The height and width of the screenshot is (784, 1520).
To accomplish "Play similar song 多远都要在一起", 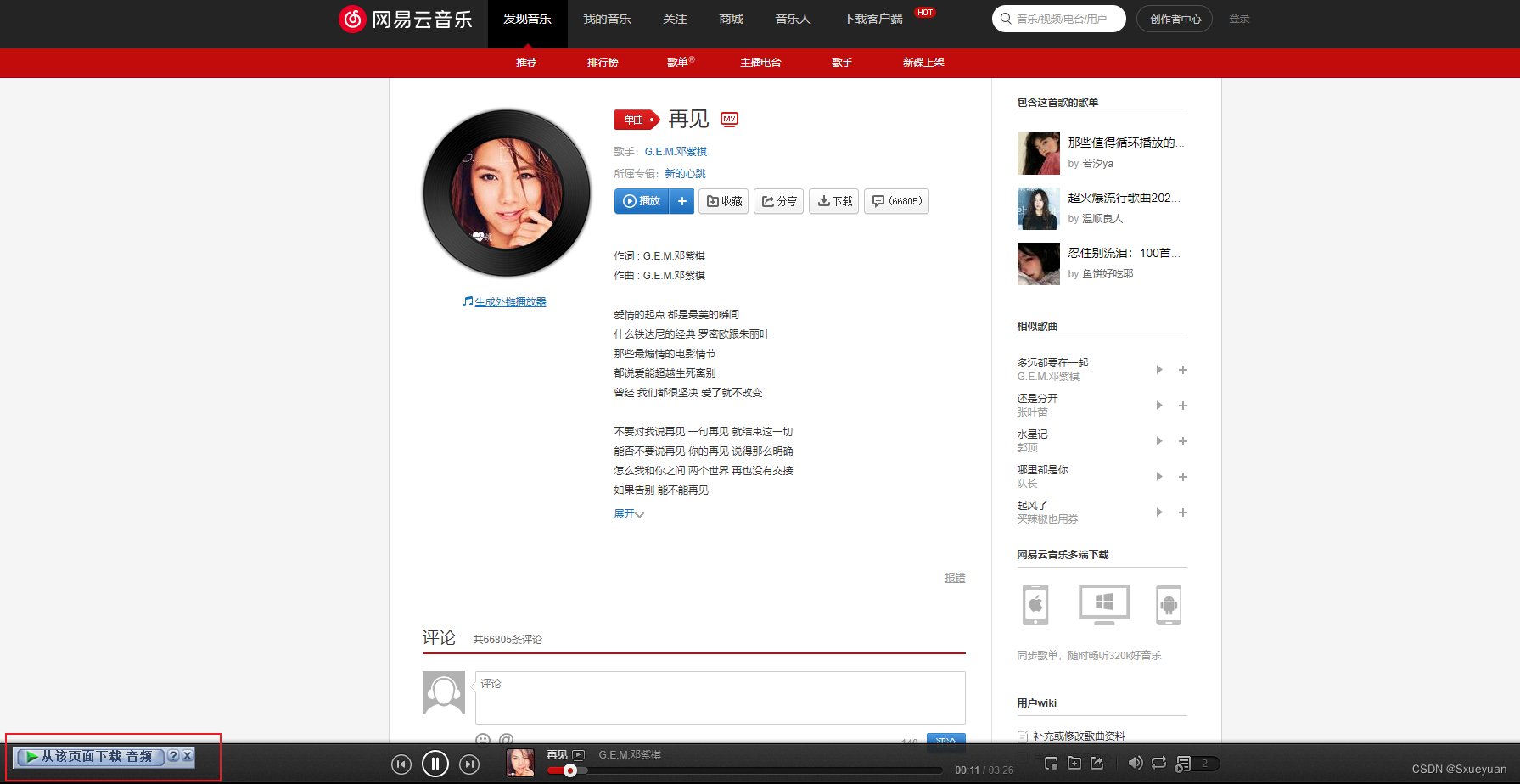I will pyautogui.click(x=1159, y=370).
